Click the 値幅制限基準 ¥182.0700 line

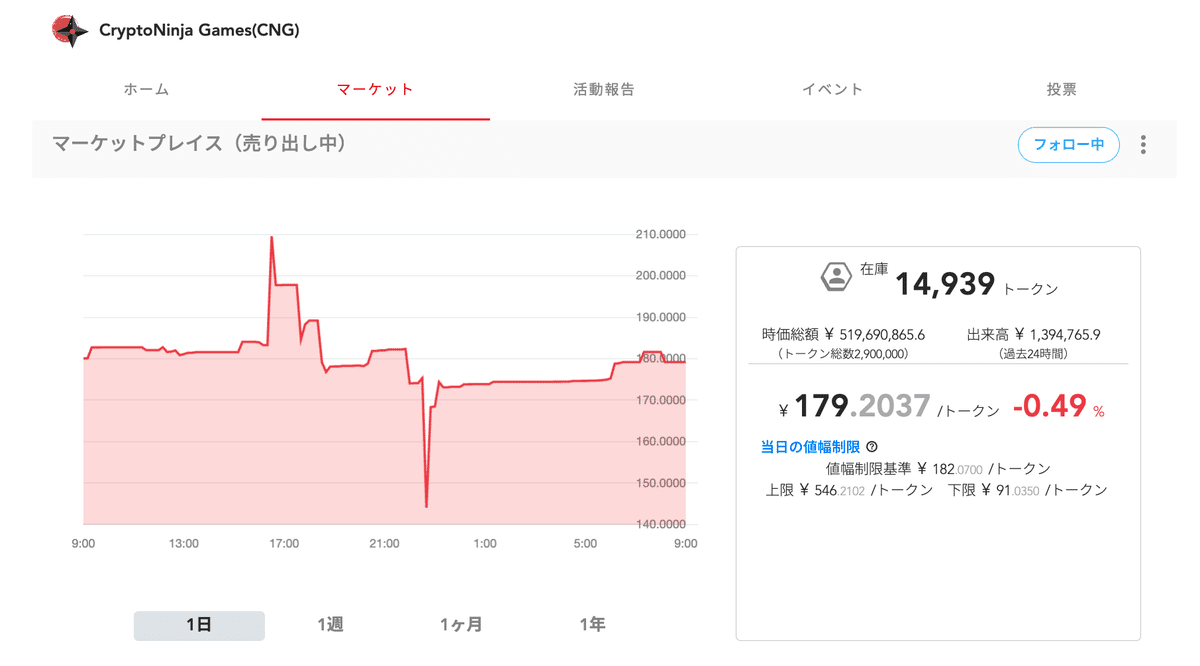pos(938,469)
